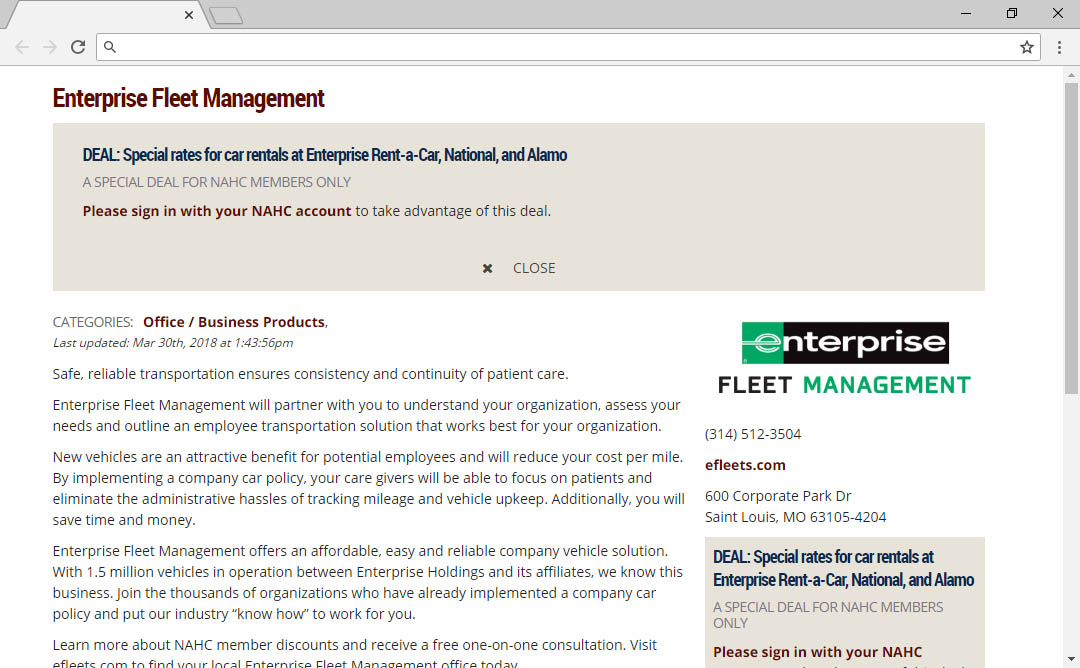1080x668 pixels.
Task: Click the scrollbar down arrow
Action: pyautogui.click(x=1071, y=659)
